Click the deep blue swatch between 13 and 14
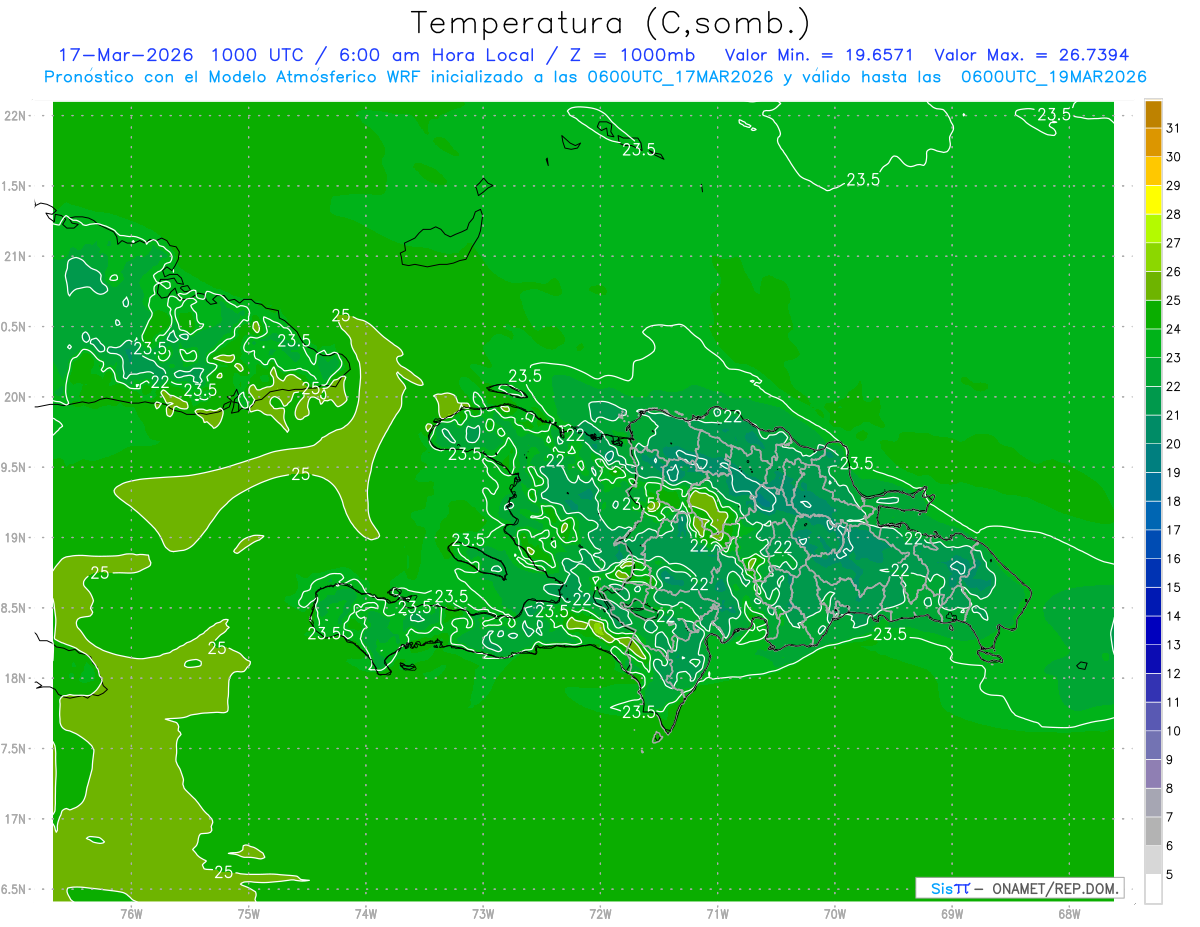This screenshot has height=927, width=1200. point(1153,630)
